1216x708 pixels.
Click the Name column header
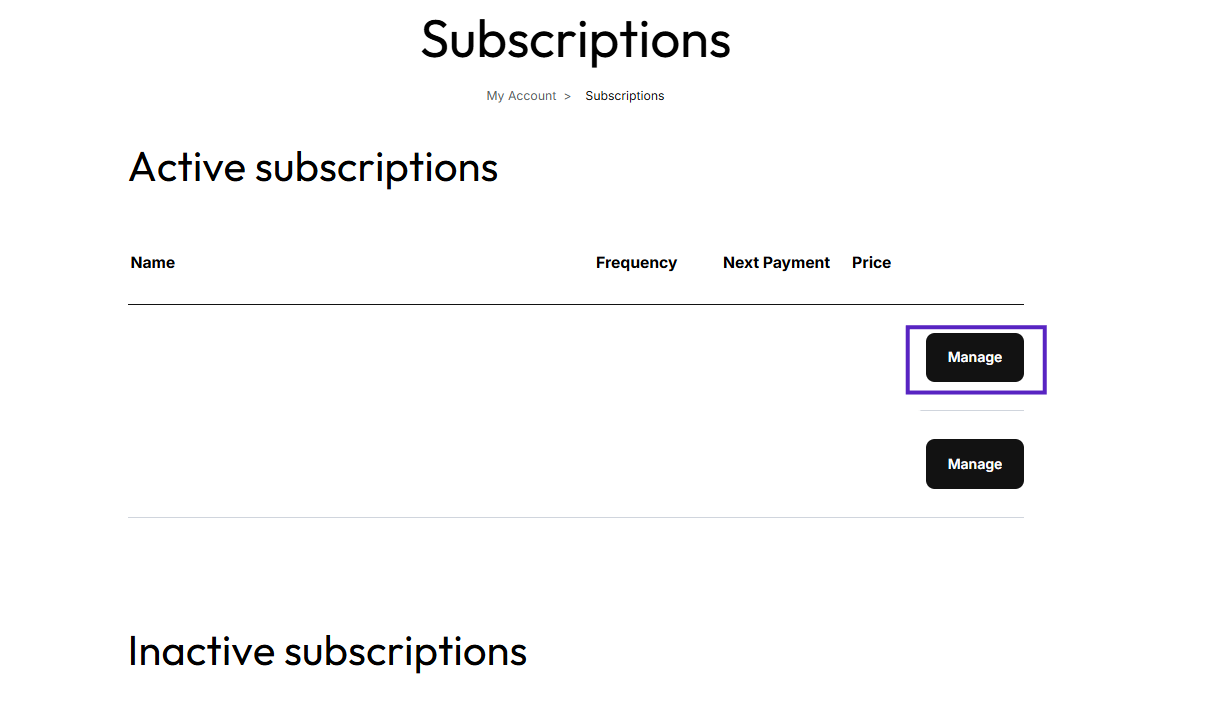(x=153, y=263)
